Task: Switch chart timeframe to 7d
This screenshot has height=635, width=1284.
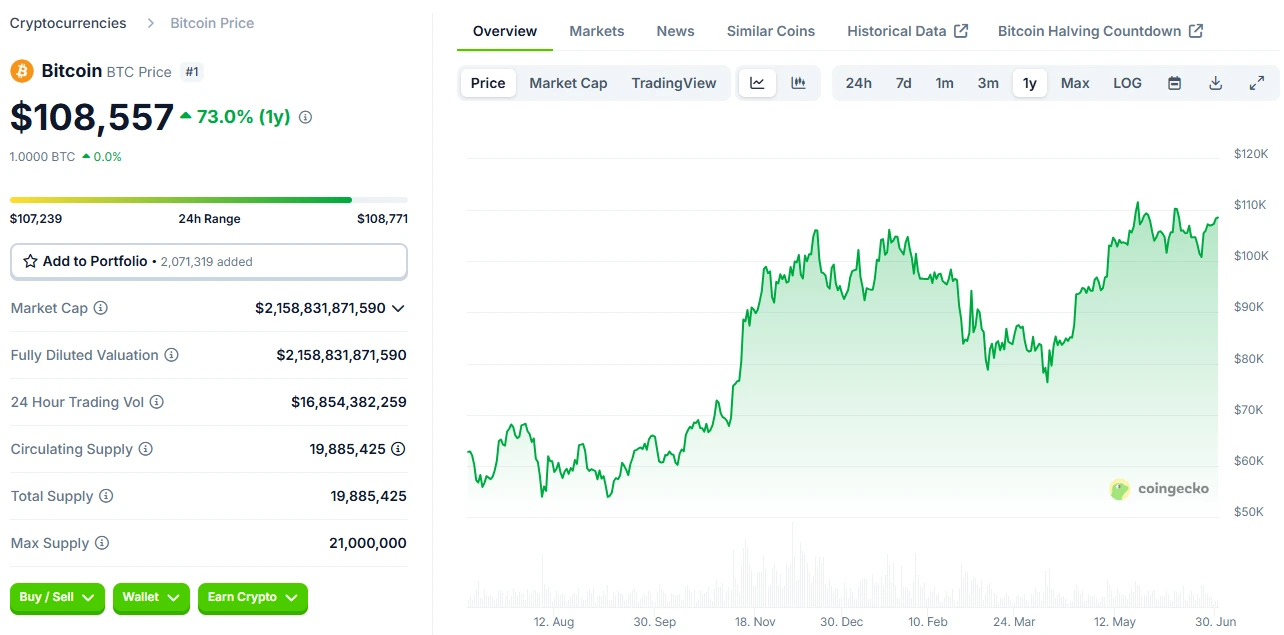Action: point(903,83)
